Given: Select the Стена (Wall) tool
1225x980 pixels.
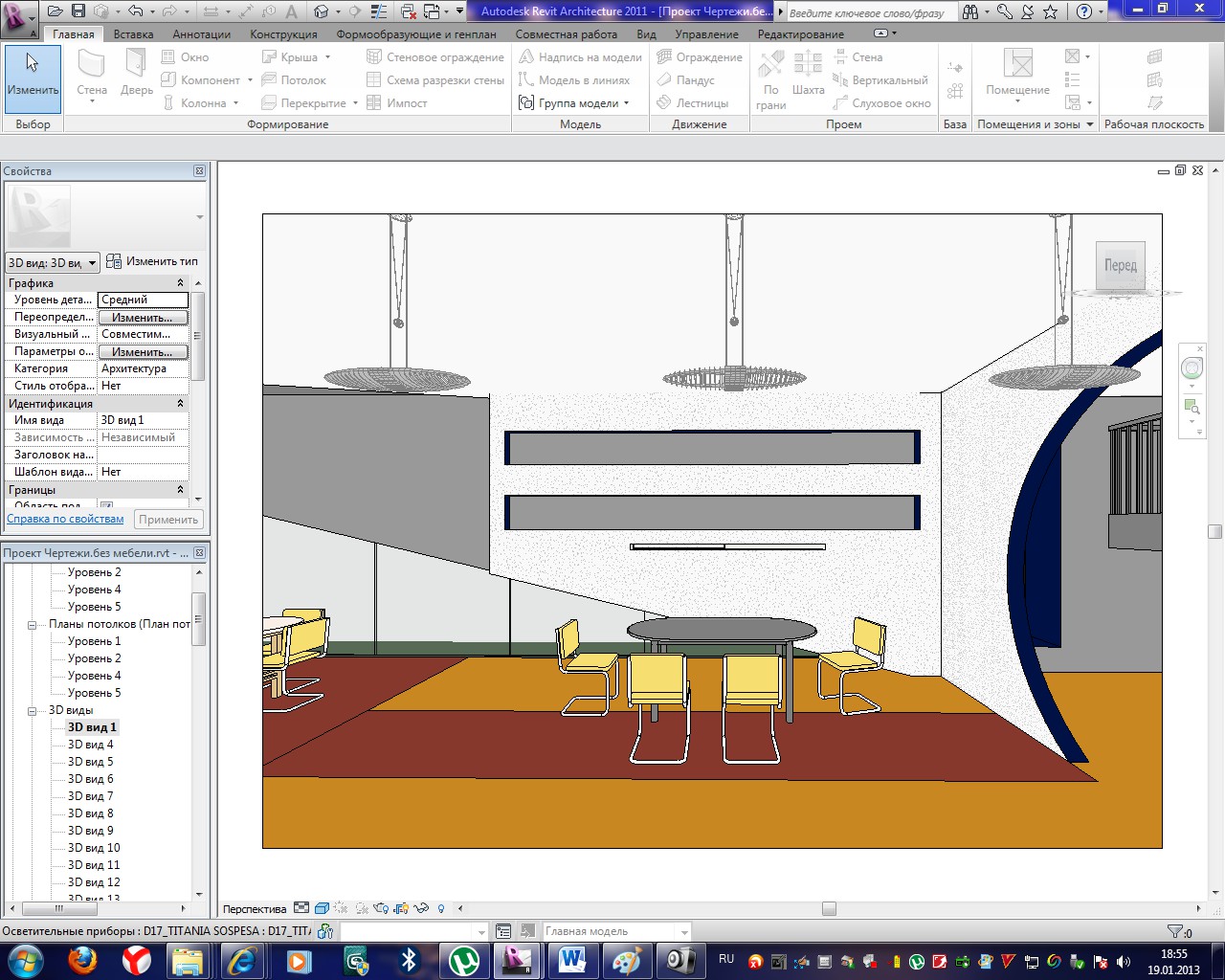Looking at the screenshot, I should tap(92, 77).
